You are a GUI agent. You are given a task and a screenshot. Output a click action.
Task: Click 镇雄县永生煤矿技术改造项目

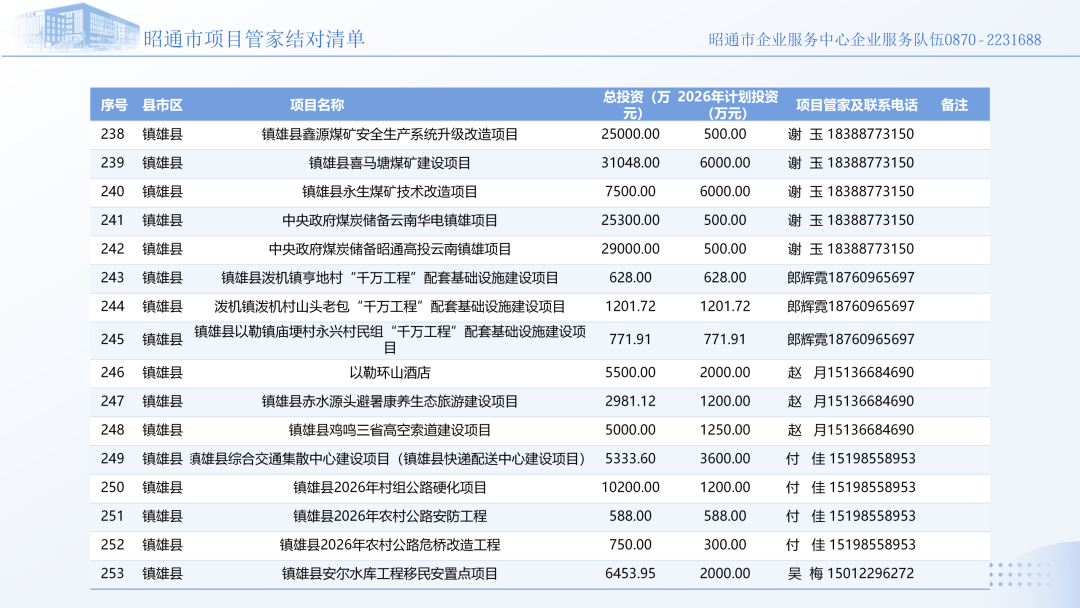[x=390, y=192]
